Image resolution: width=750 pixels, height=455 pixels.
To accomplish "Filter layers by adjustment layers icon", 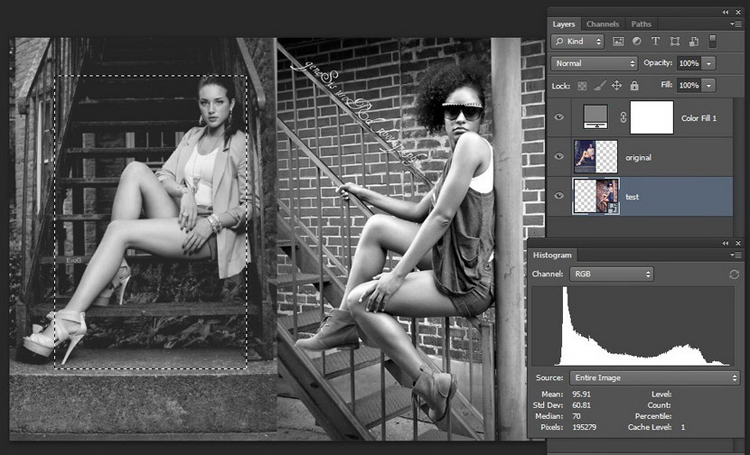I will (637, 42).
